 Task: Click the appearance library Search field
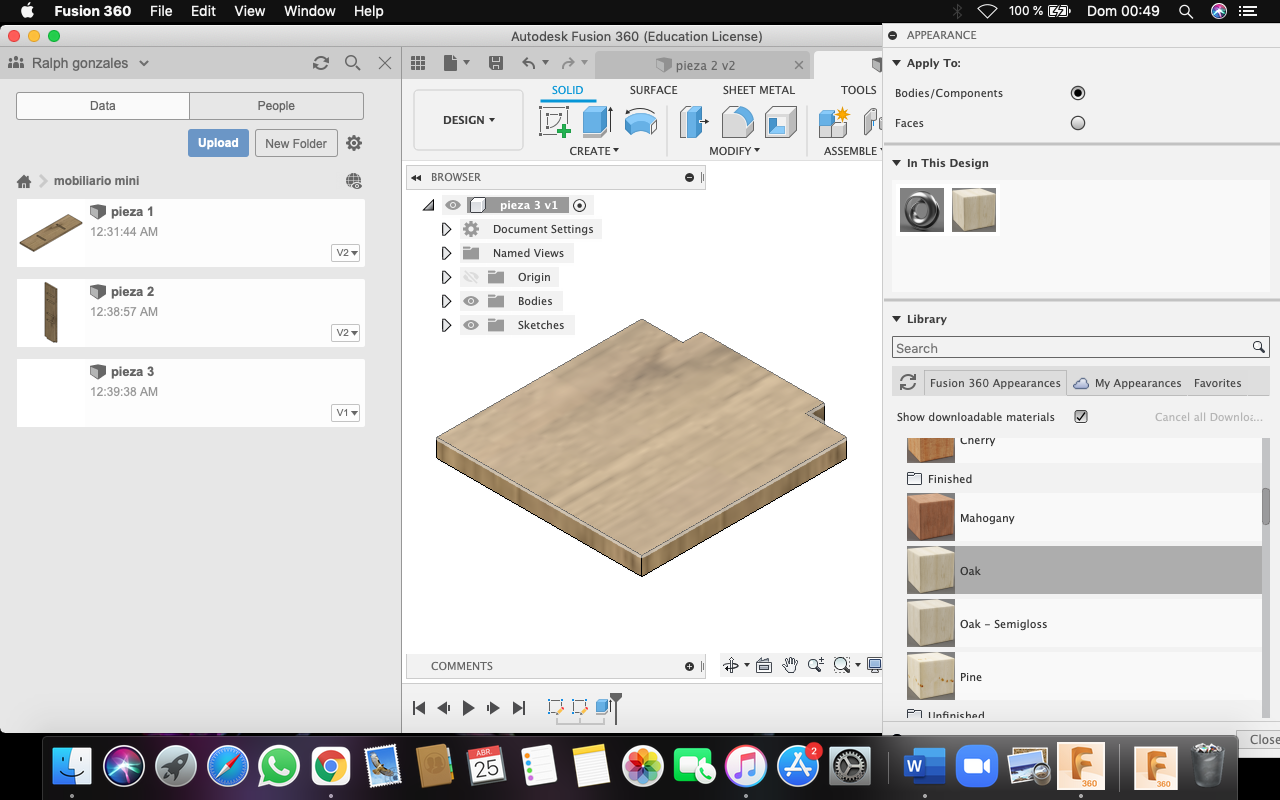click(1070, 348)
